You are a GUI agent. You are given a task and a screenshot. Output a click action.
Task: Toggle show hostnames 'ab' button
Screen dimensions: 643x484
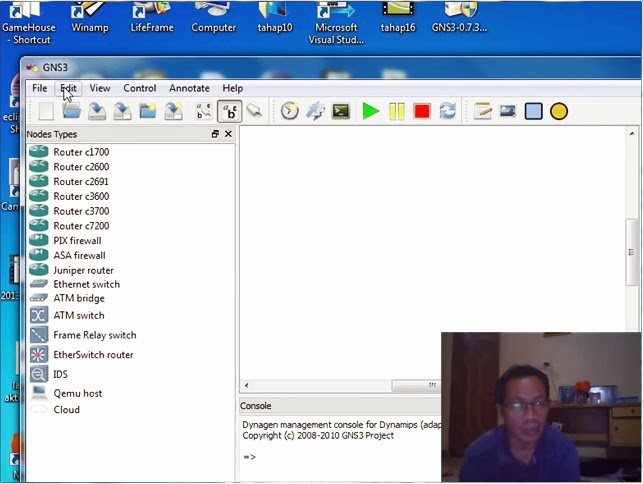tap(229, 111)
